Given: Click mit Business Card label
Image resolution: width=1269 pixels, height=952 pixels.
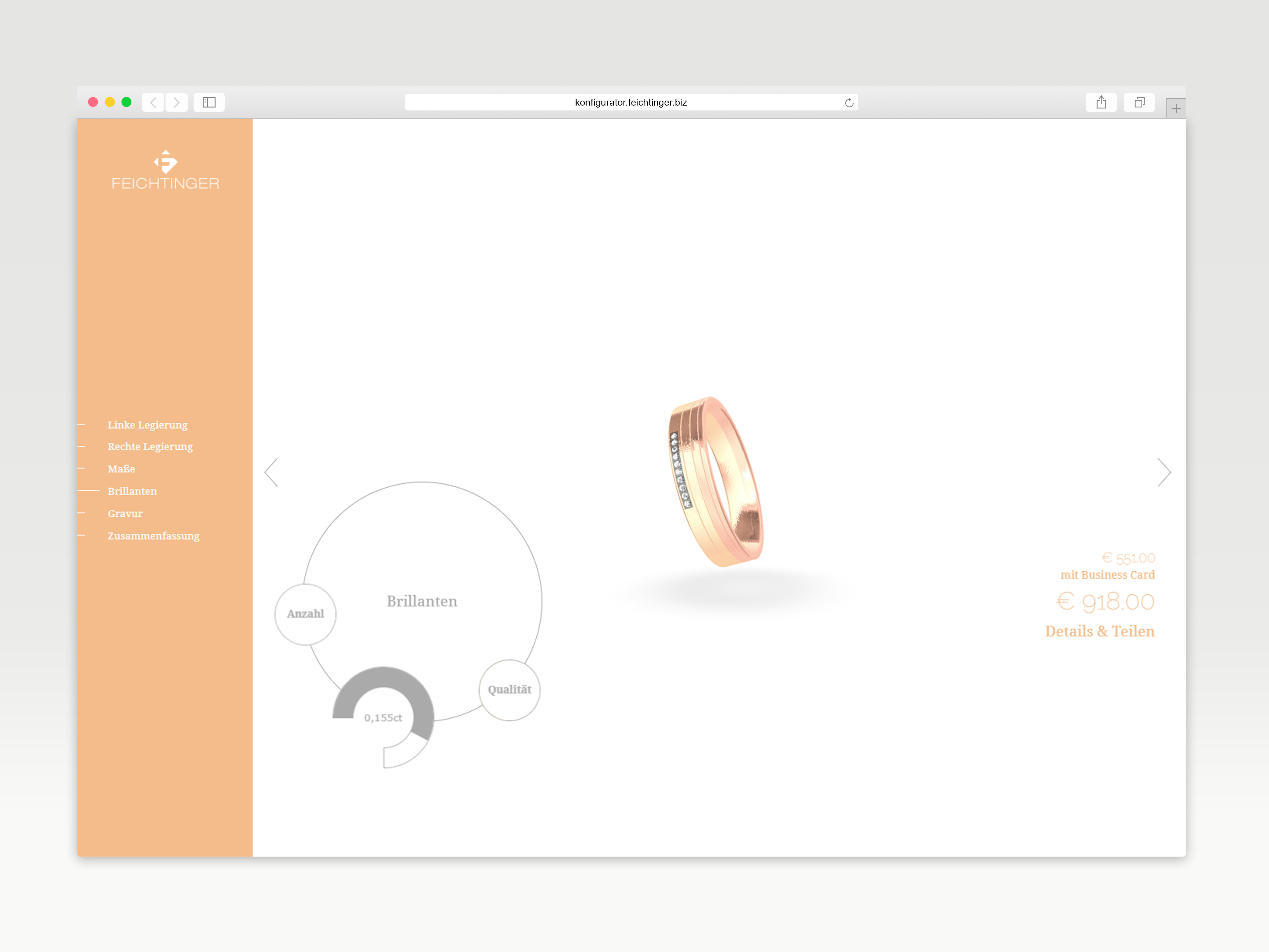Looking at the screenshot, I should point(1107,575).
